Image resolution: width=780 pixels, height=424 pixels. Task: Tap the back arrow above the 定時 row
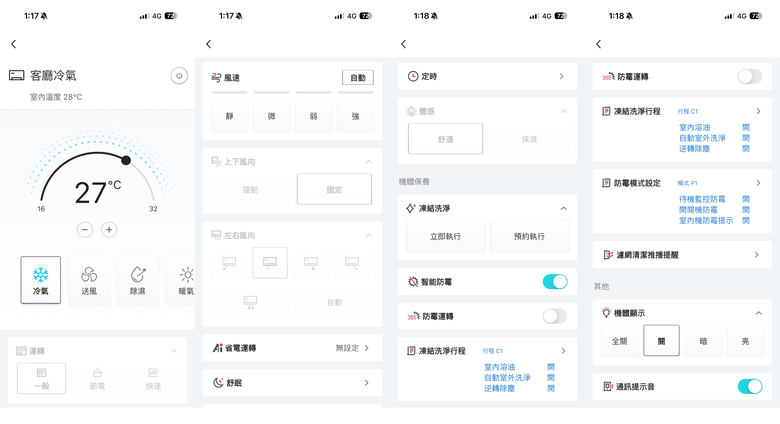(x=404, y=44)
